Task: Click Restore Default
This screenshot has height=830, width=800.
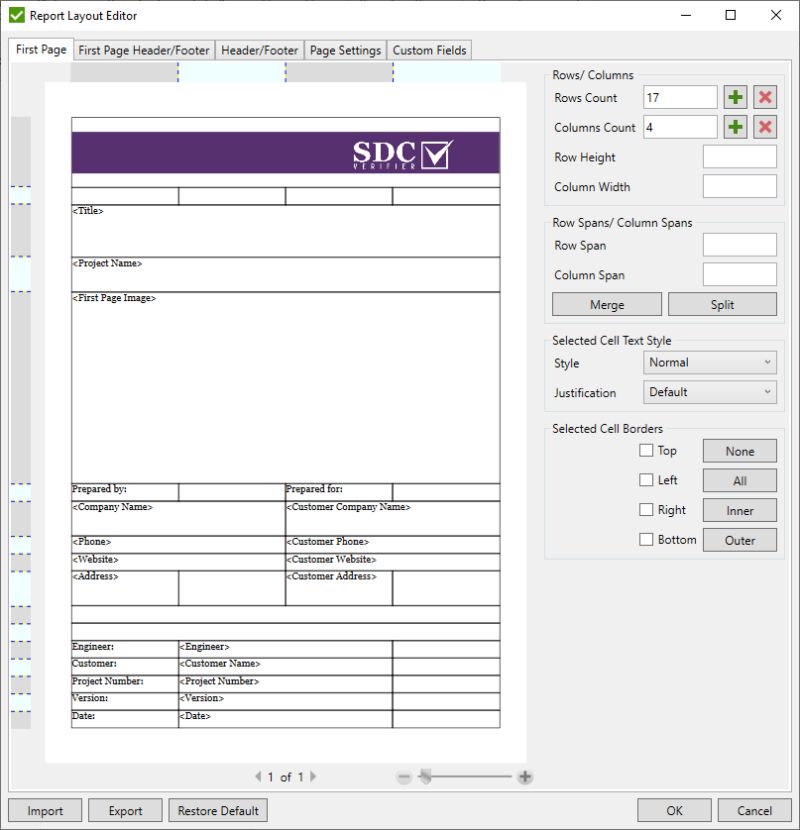Action: click(x=217, y=810)
